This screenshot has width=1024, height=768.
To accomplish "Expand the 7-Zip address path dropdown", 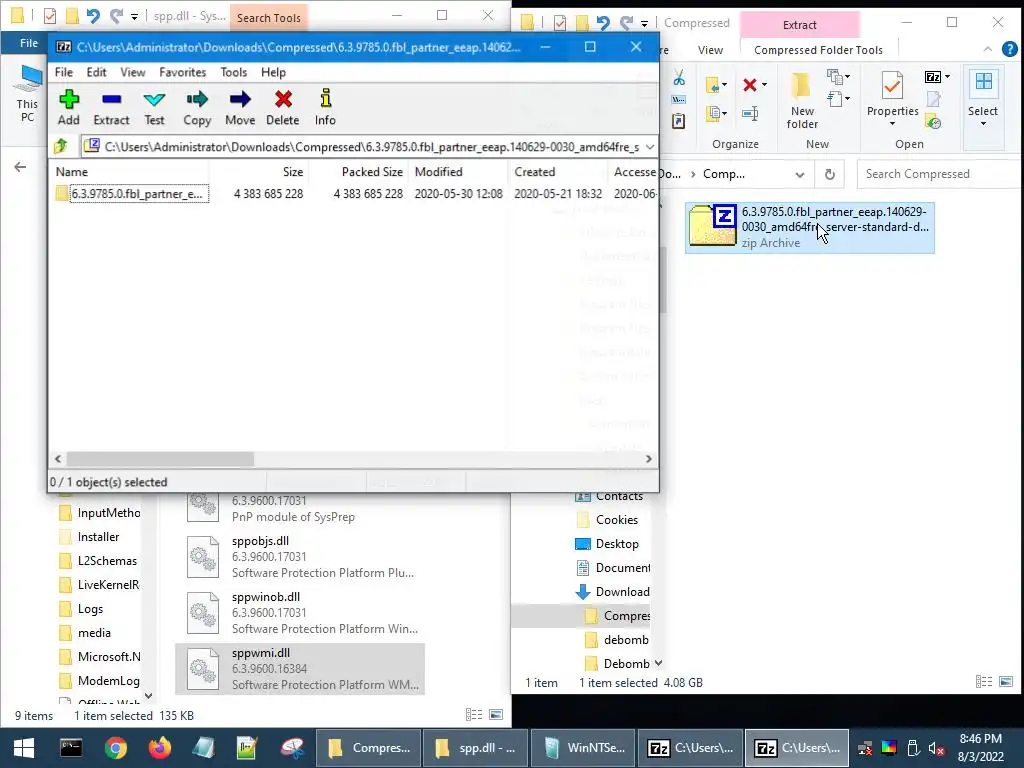I will coord(649,146).
